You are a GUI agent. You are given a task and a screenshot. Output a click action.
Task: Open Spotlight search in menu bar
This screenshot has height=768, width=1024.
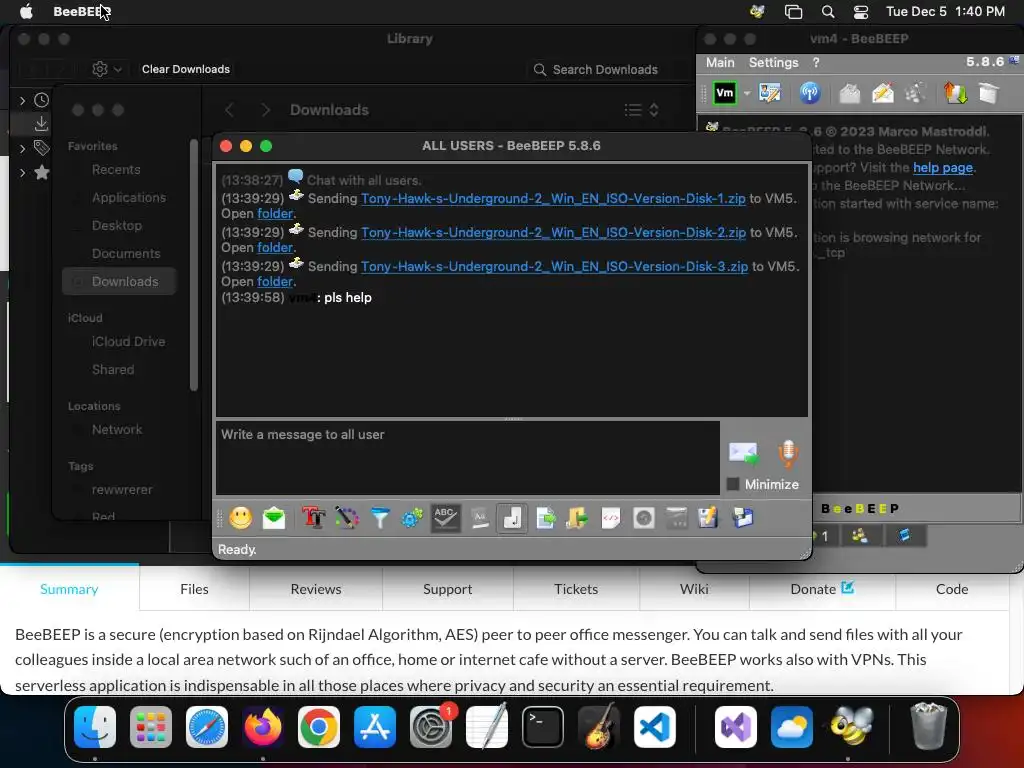(x=827, y=12)
